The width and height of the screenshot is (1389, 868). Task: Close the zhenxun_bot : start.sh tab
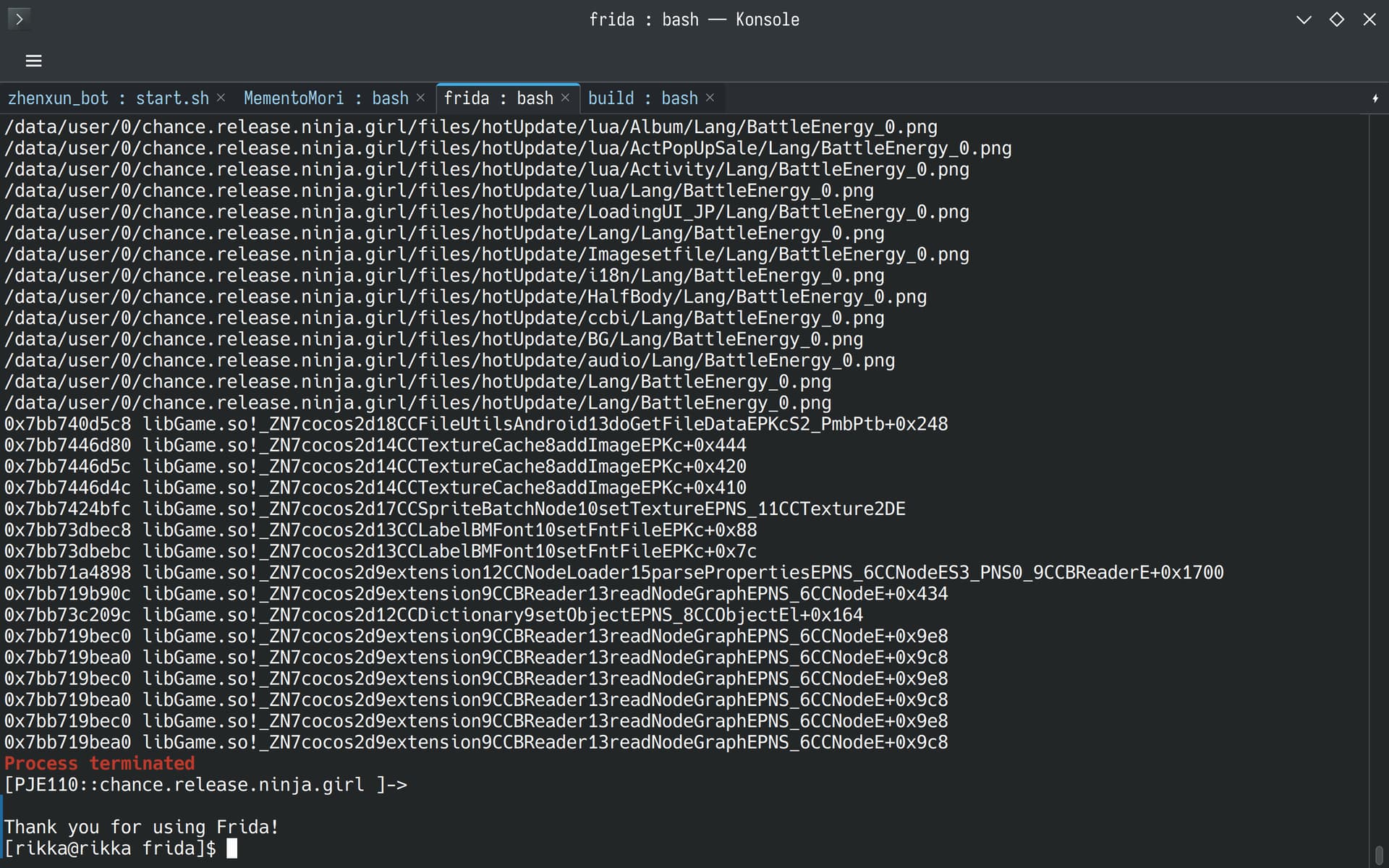(x=221, y=98)
